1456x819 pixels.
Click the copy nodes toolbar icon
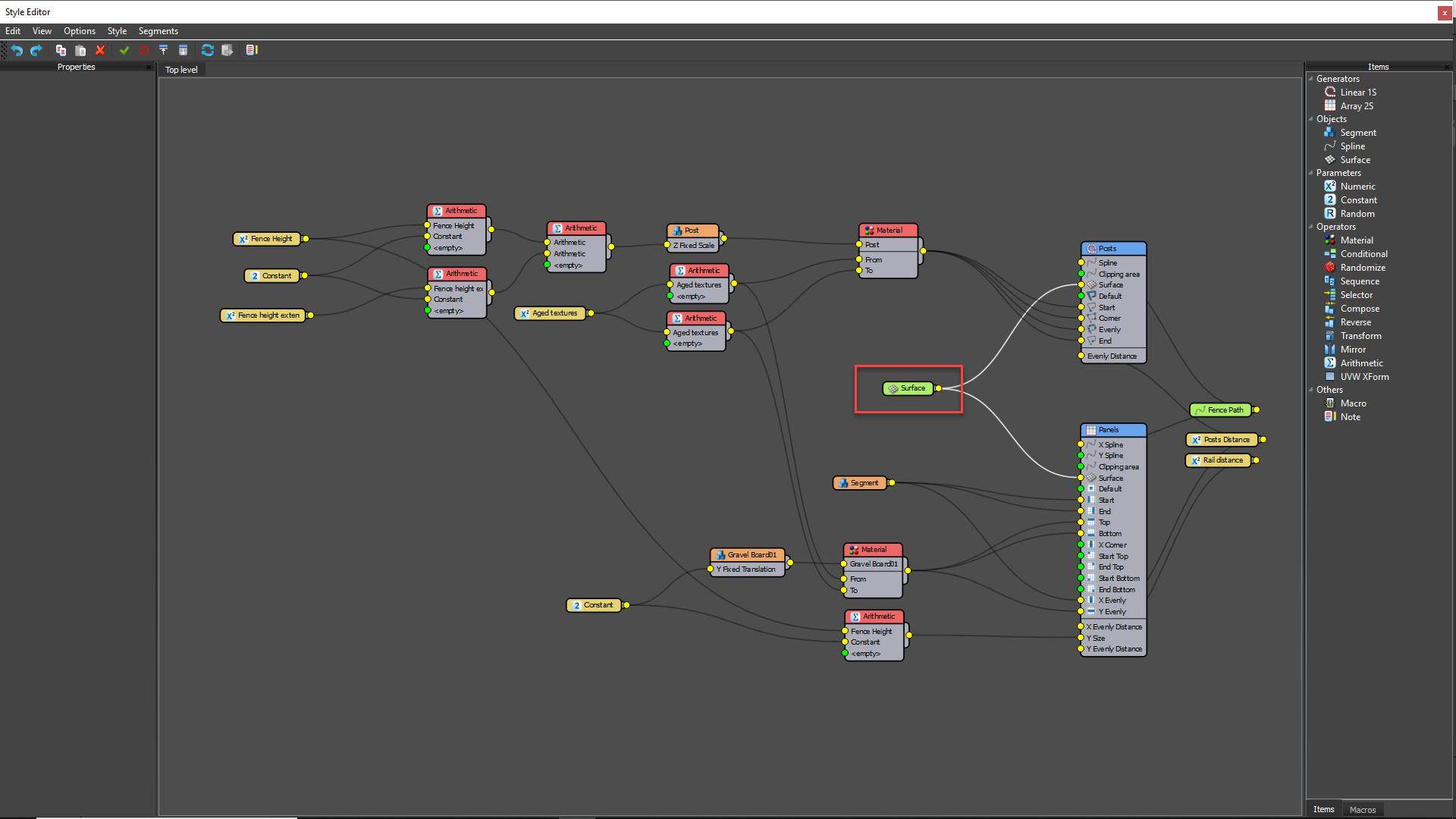tap(61, 50)
